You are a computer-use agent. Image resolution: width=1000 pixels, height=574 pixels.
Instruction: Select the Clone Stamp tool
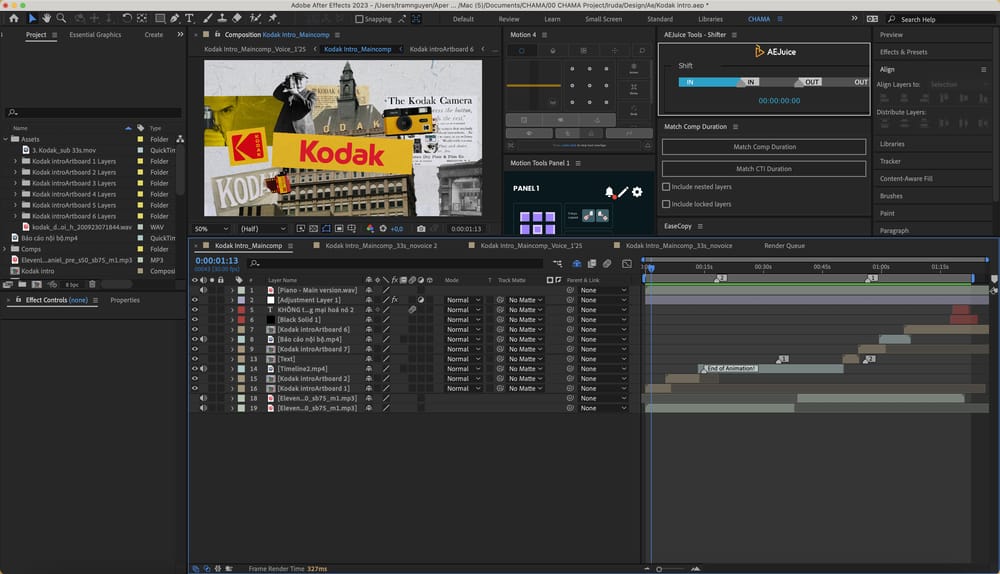[x=223, y=18]
